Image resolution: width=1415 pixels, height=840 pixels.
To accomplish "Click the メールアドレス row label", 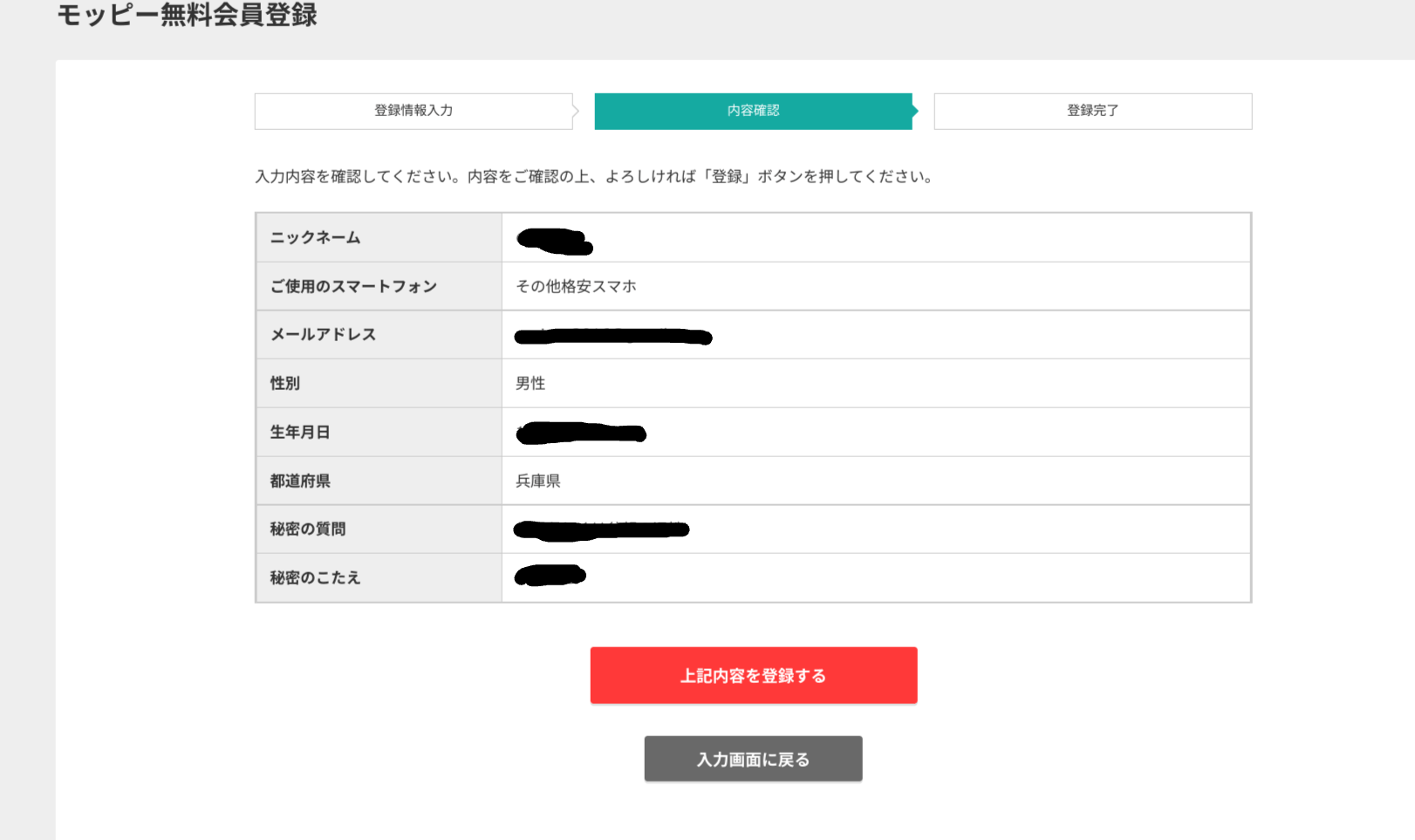I will pos(323,334).
